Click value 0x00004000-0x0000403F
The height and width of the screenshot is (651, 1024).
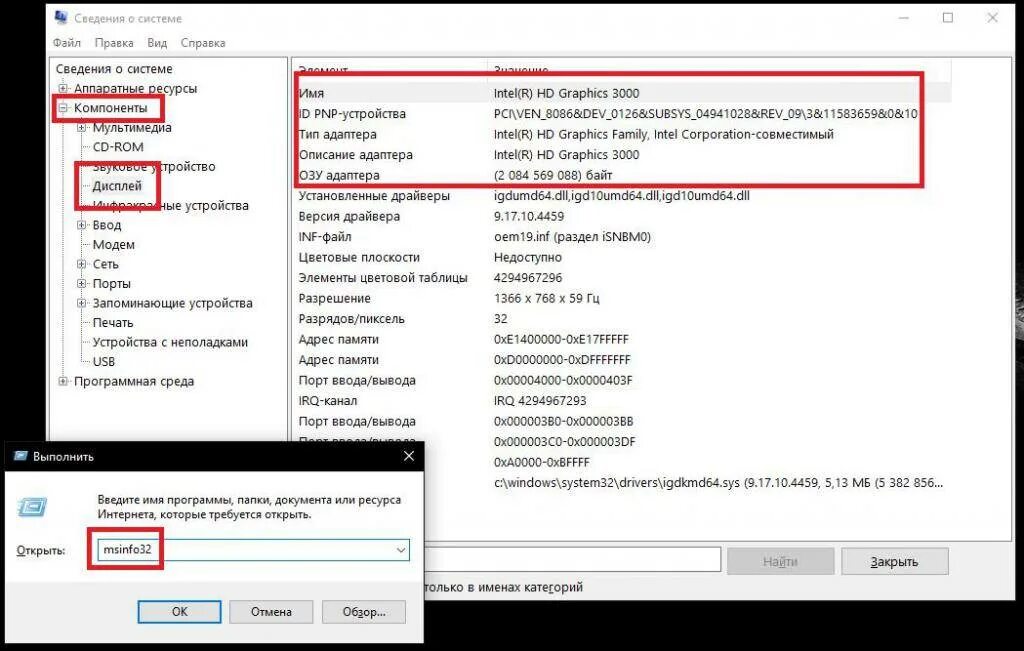pyautogui.click(x=563, y=381)
